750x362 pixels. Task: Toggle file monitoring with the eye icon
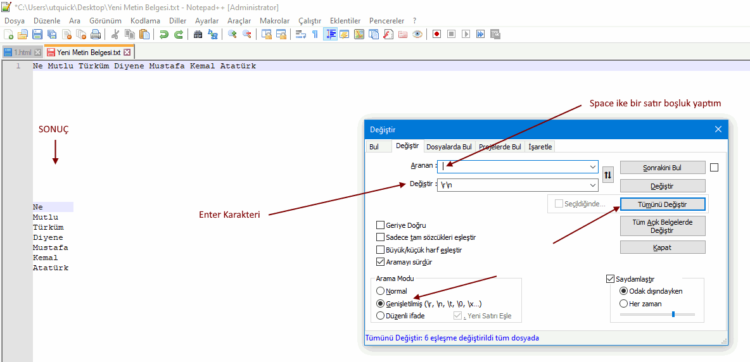pyautogui.click(x=417, y=34)
